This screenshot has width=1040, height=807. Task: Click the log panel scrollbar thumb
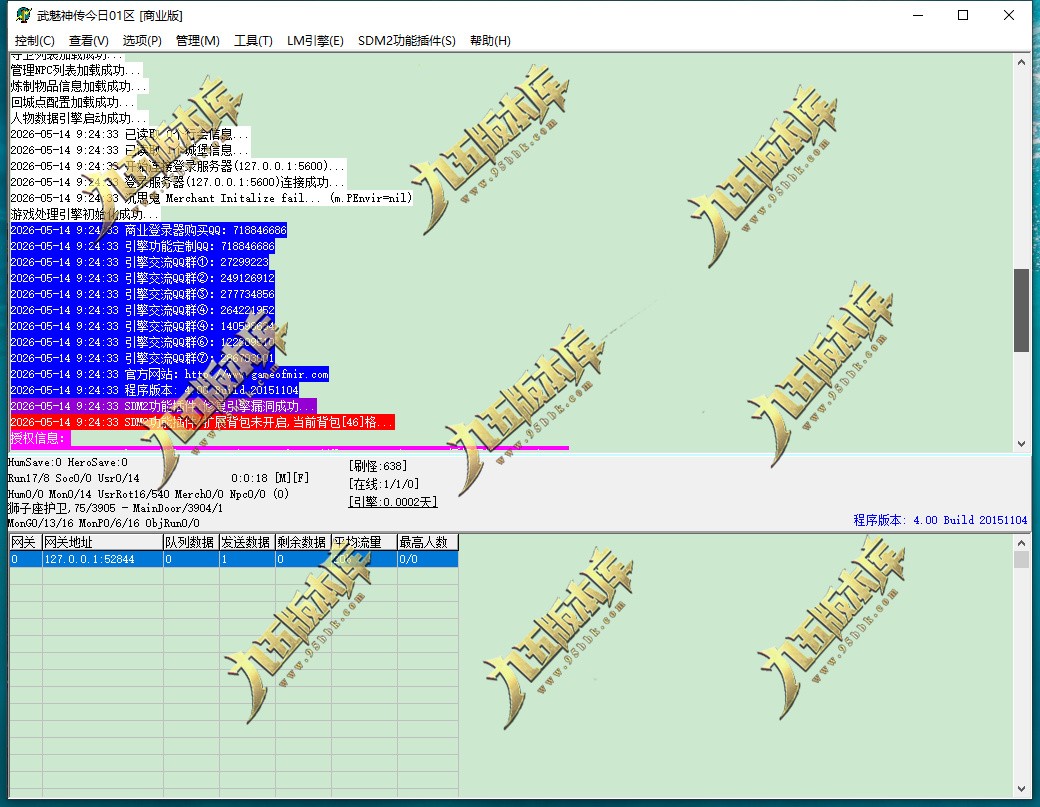(x=1021, y=310)
